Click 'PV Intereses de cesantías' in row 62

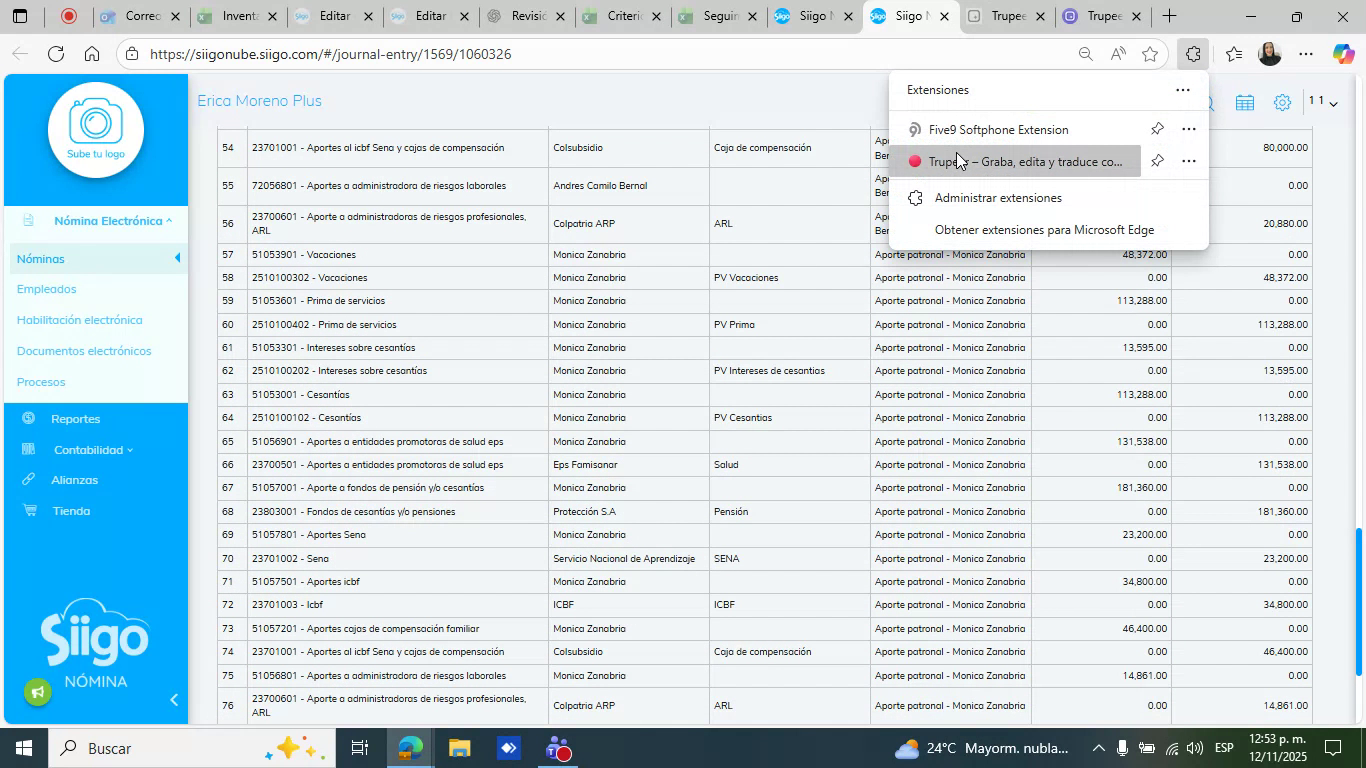click(769, 371)
